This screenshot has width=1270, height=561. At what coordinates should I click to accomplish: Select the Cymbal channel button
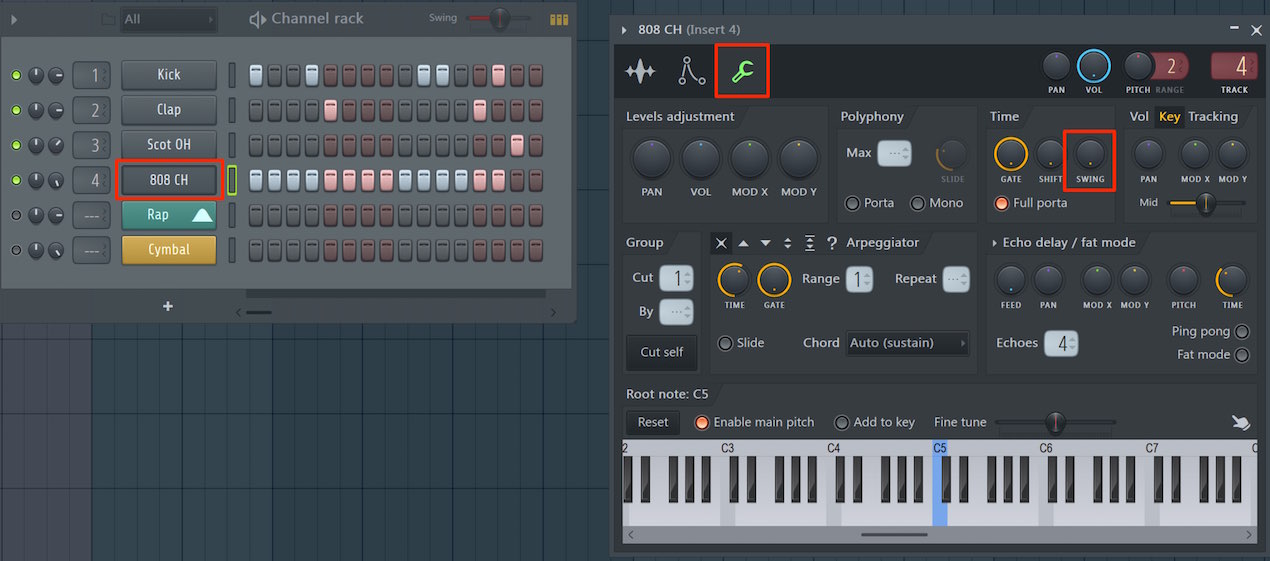tap(169, 250)
